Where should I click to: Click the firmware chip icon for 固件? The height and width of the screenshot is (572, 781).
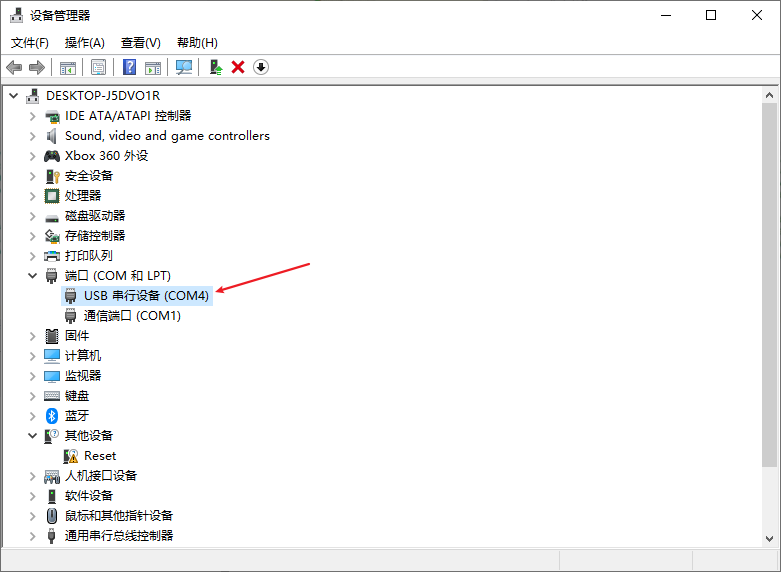(x=52, y=336)
